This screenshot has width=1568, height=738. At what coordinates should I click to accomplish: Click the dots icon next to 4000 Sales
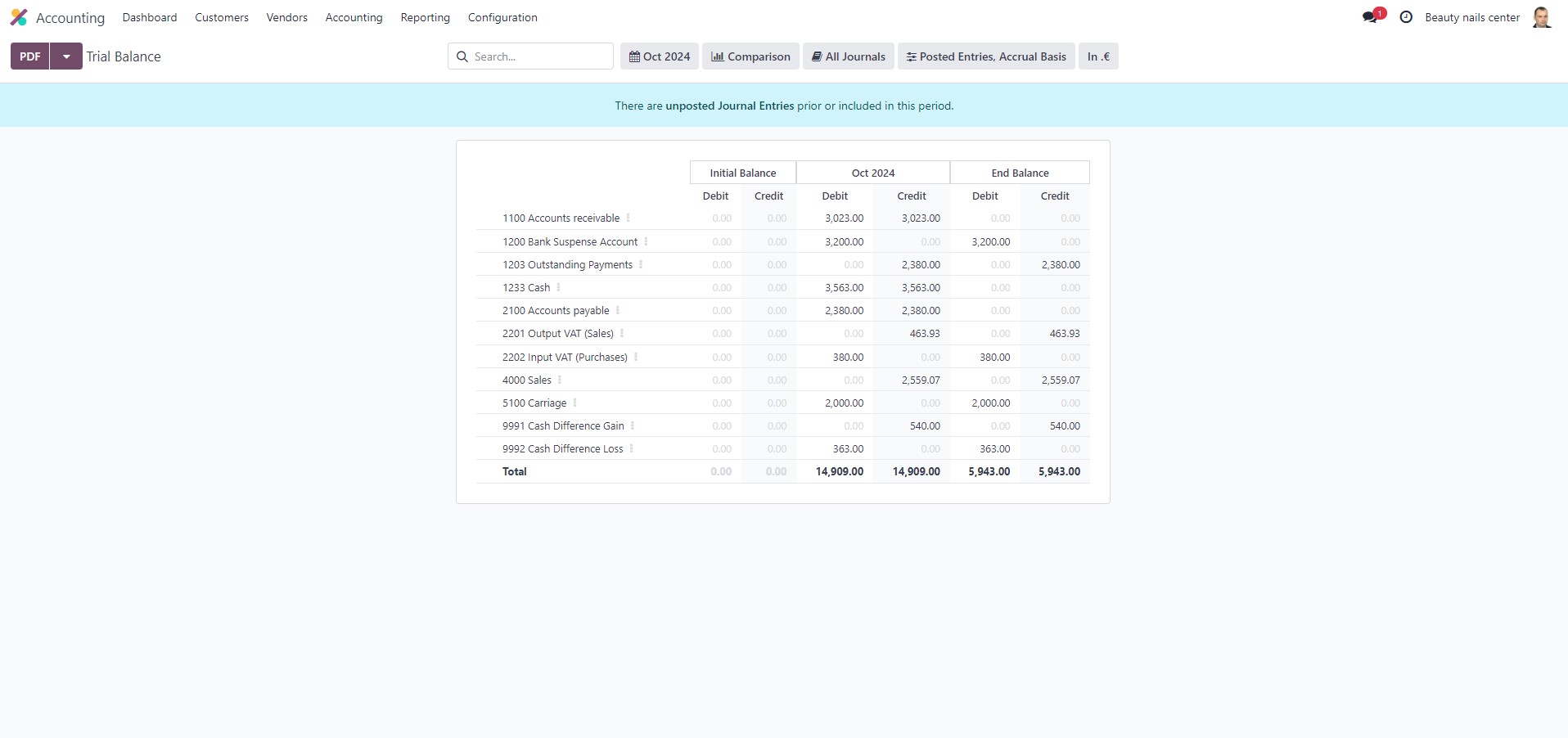click(560, 380)
